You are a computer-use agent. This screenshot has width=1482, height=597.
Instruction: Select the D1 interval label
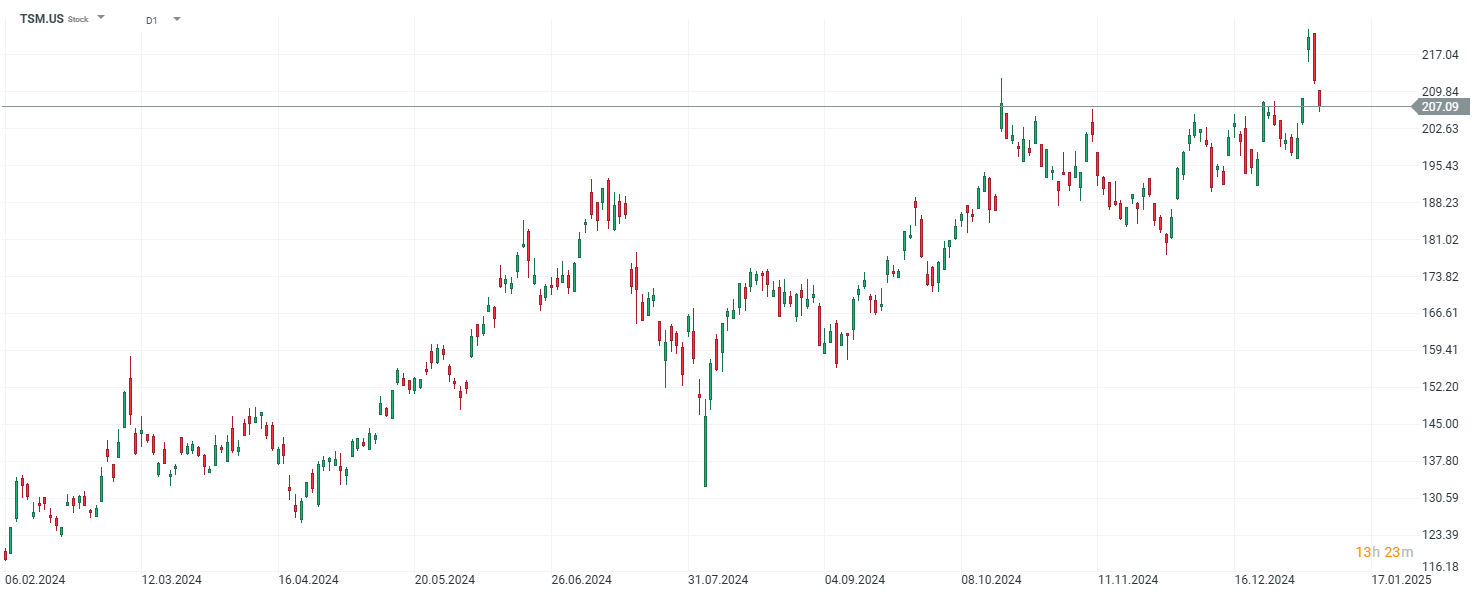151,20
